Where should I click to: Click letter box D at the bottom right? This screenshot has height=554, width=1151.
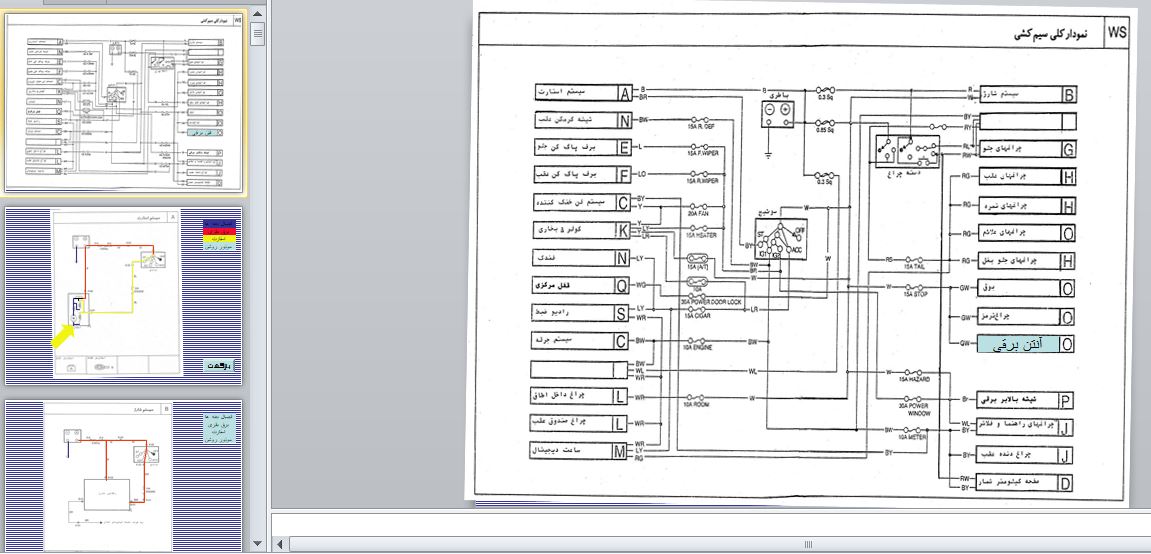1066,485
